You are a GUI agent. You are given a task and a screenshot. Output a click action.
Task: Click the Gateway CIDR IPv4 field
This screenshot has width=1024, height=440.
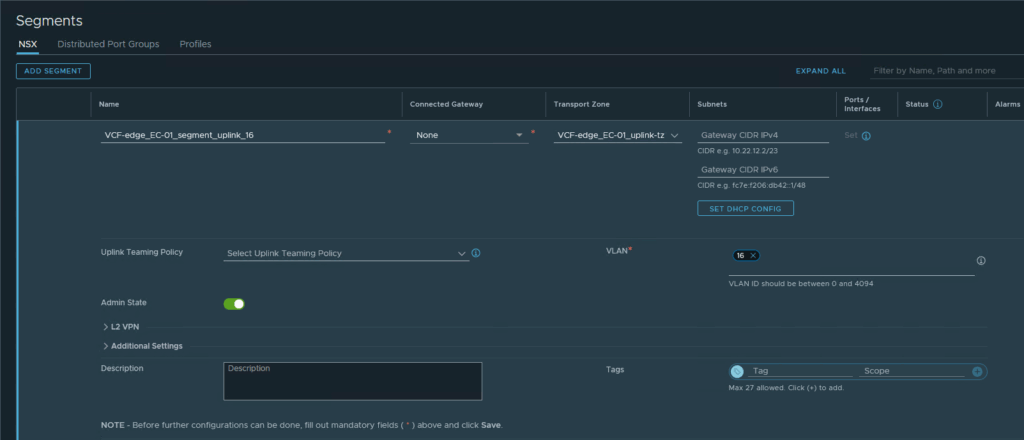[763, 135]
